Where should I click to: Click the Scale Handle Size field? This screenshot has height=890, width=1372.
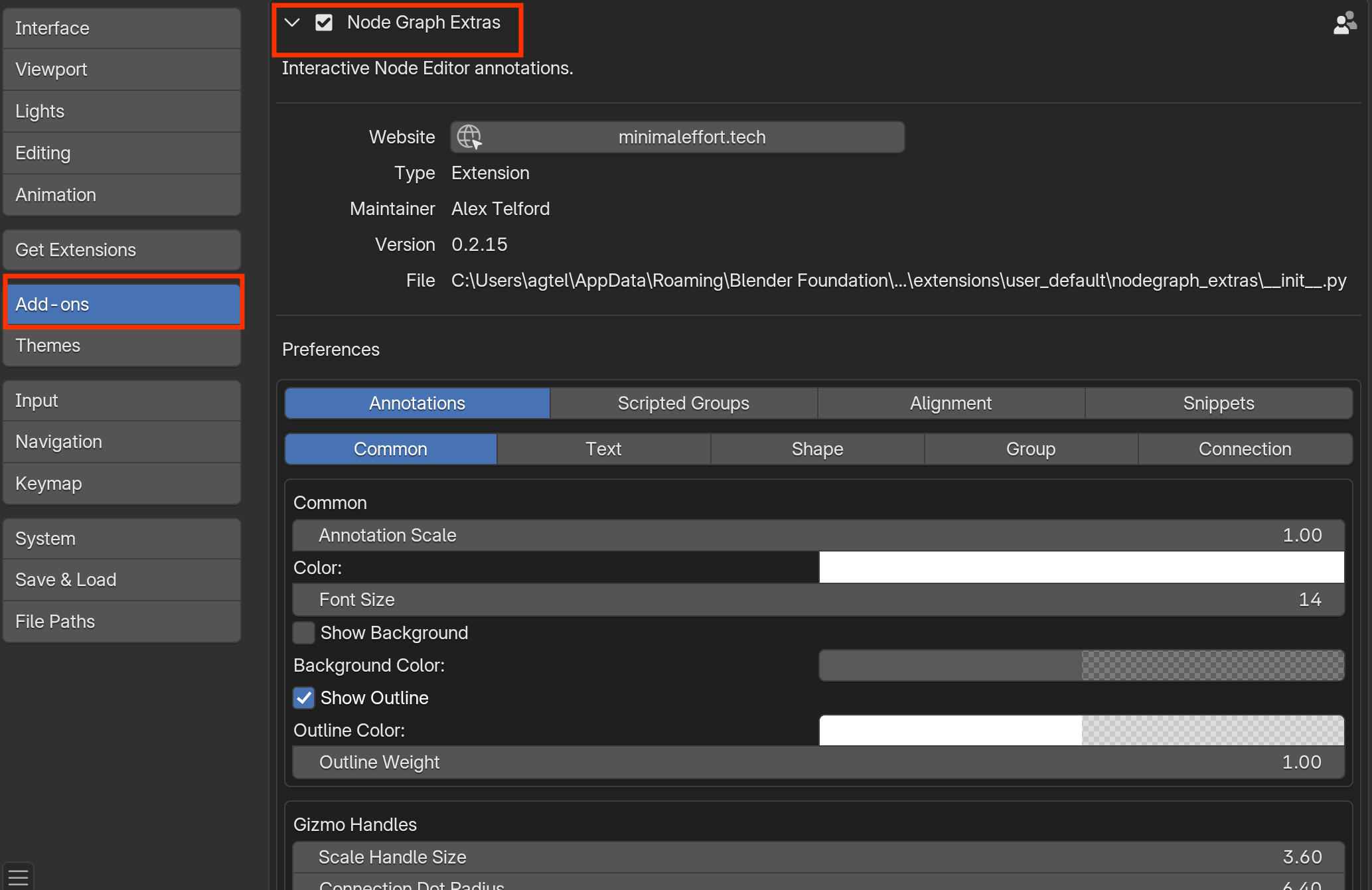818,857
